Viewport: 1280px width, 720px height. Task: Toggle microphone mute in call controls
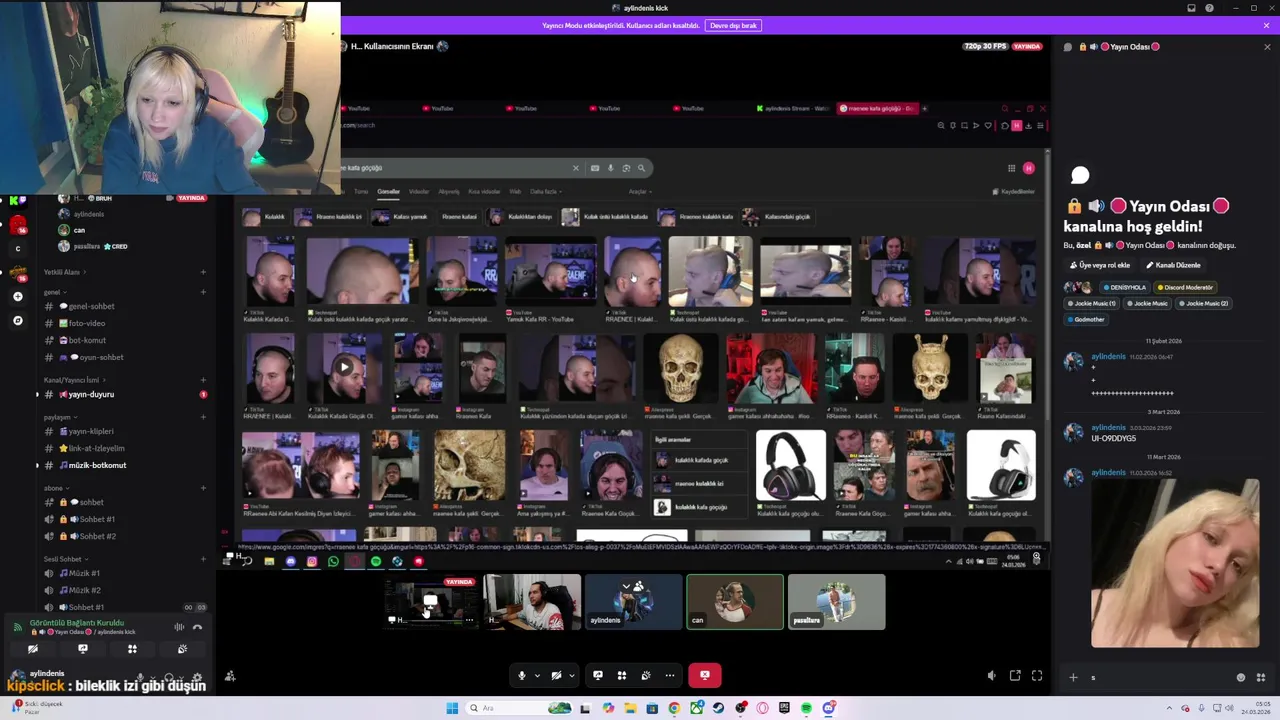[521, 675]
